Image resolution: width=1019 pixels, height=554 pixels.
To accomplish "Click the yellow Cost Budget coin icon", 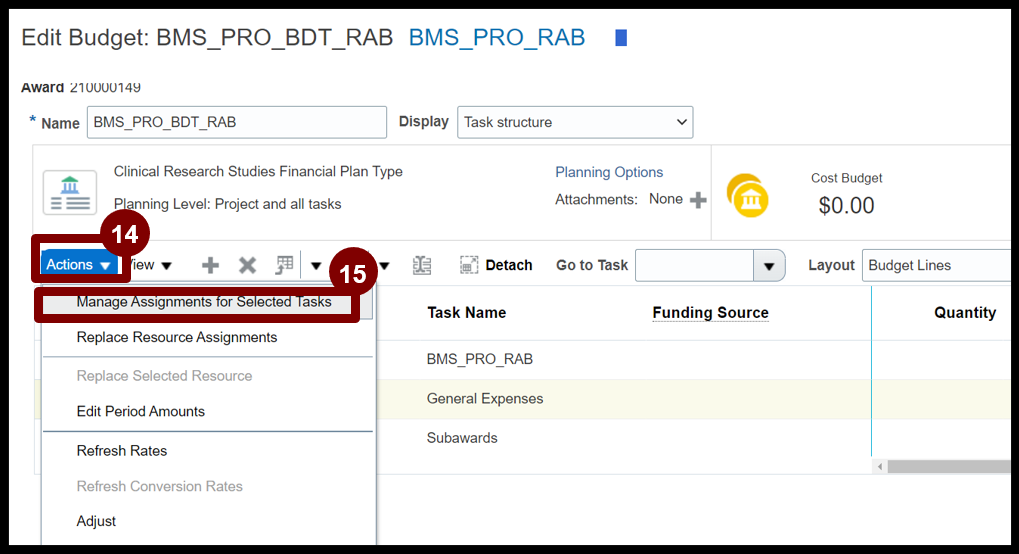I will [748, 196].
